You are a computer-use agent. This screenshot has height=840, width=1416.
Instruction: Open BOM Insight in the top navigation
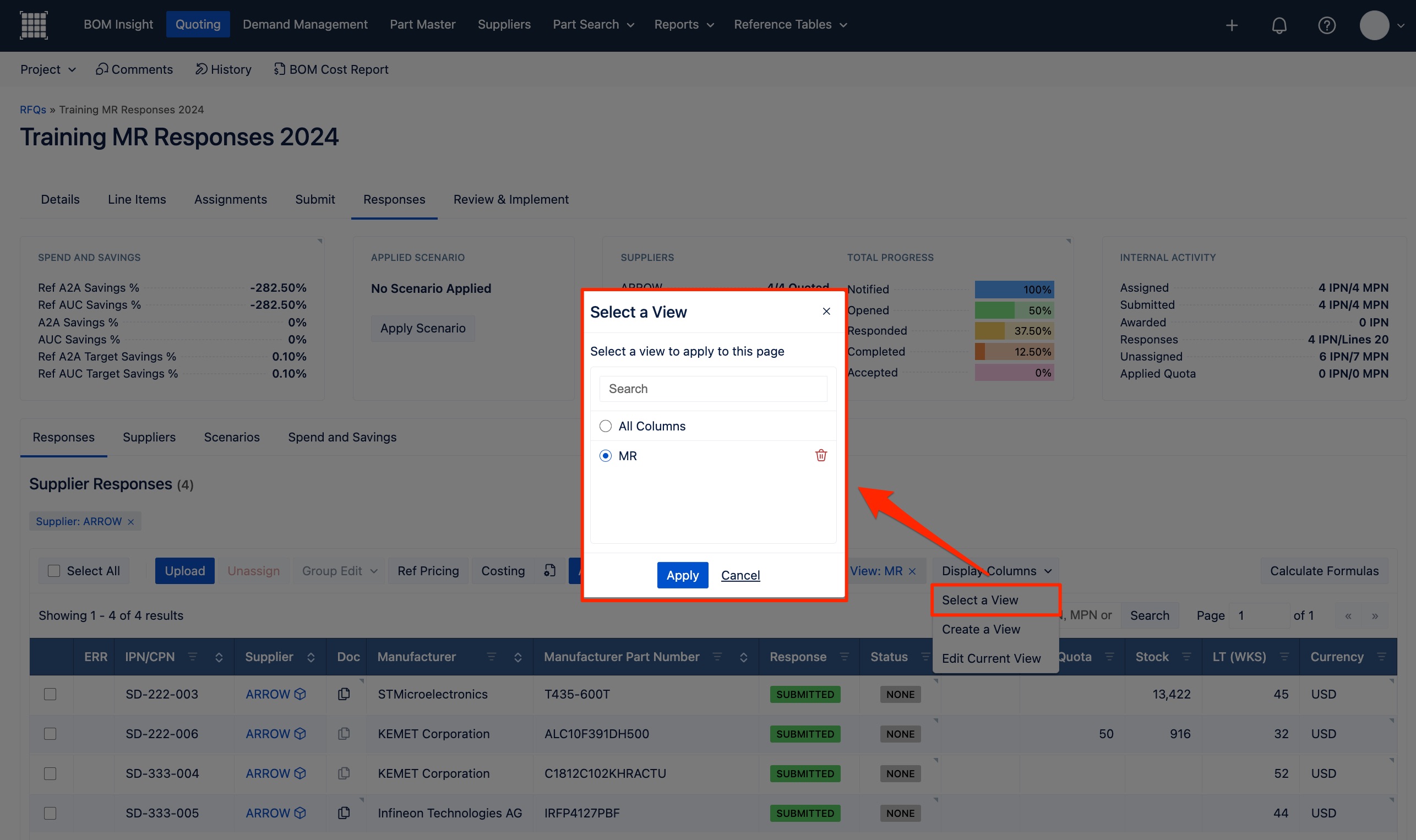pyautogui.click(x=118, y=24)
